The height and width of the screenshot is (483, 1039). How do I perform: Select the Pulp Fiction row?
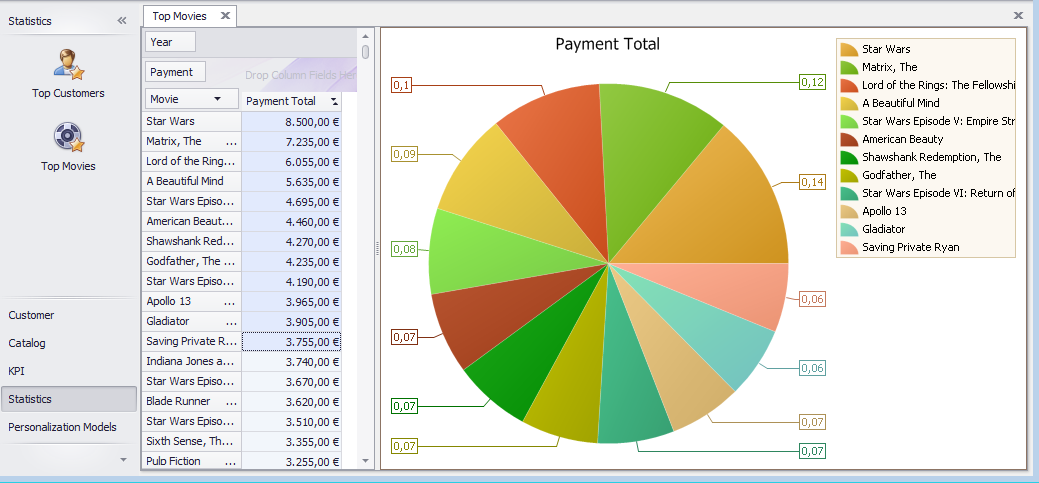(192, 460)
